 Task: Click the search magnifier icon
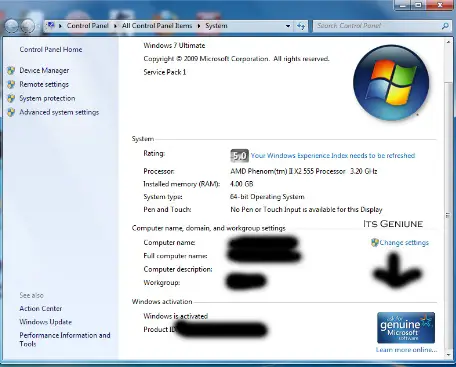(445, 26)
